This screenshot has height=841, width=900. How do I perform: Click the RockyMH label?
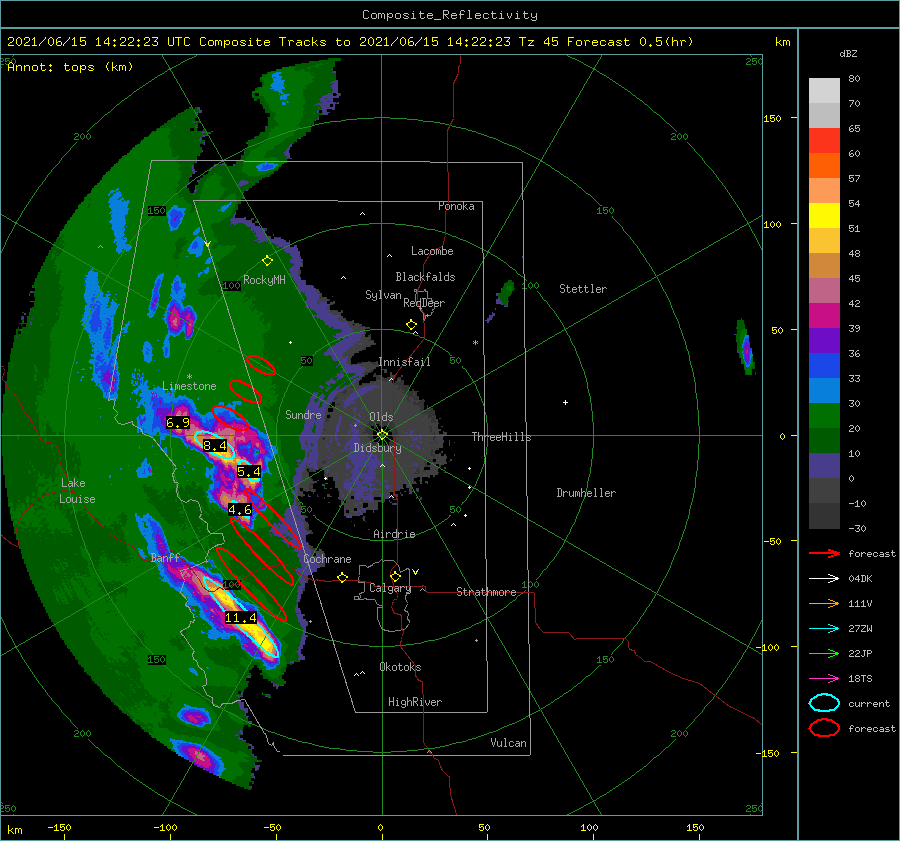pos(264,280)
